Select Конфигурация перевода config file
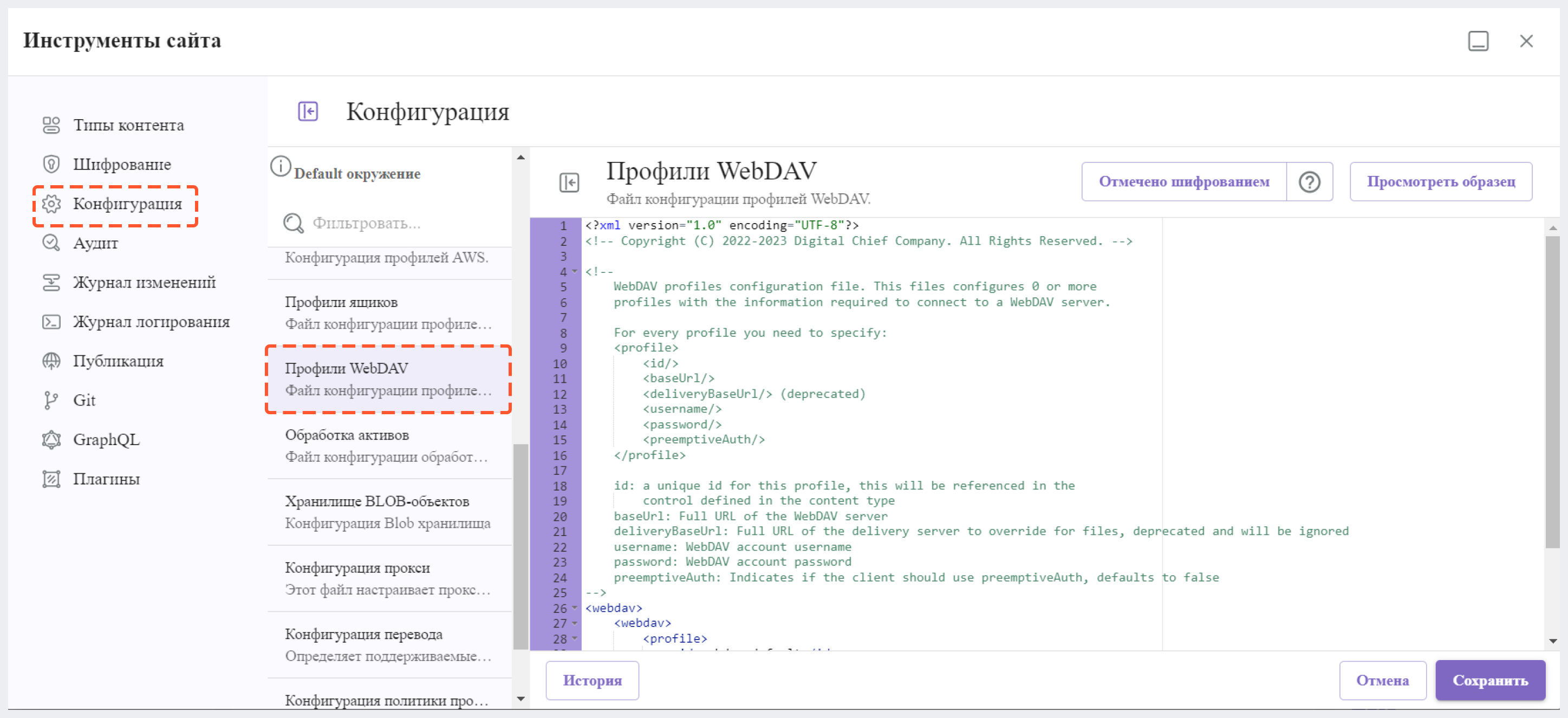 coord(389,645)
